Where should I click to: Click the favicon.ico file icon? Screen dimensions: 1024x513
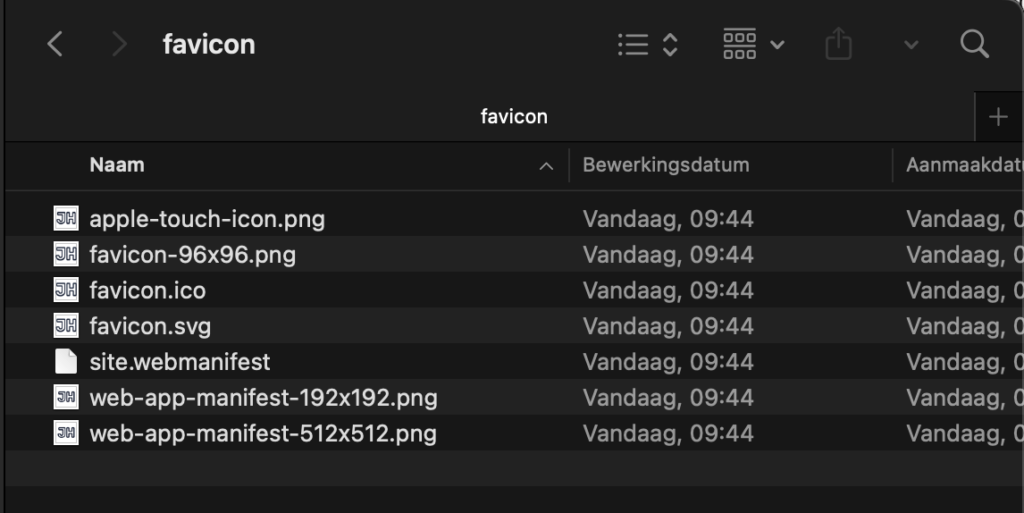66,289
